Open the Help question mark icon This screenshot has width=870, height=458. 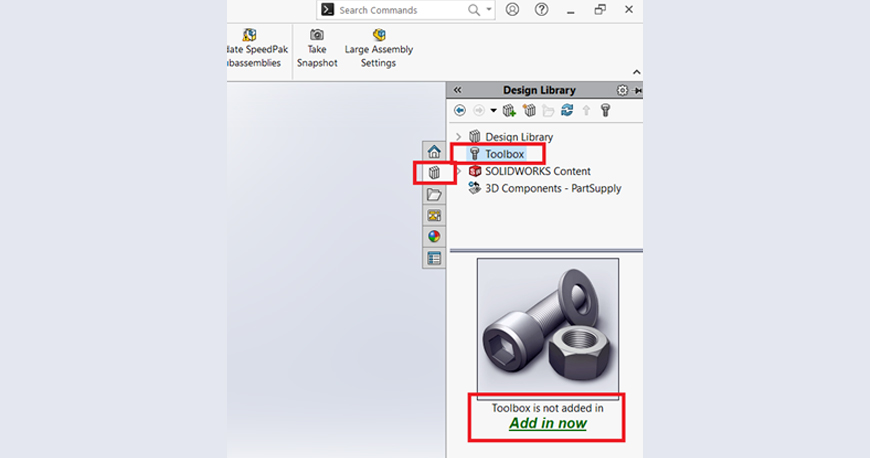(x=542, y=9)
